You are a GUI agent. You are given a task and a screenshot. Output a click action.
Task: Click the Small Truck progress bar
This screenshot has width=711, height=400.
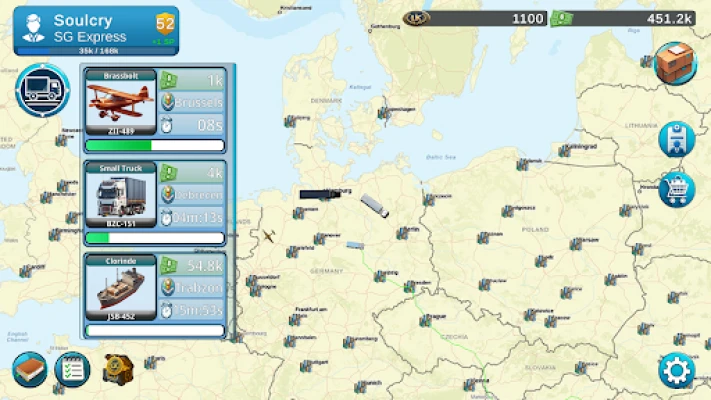pyautogui.click(x=155, y=238)
